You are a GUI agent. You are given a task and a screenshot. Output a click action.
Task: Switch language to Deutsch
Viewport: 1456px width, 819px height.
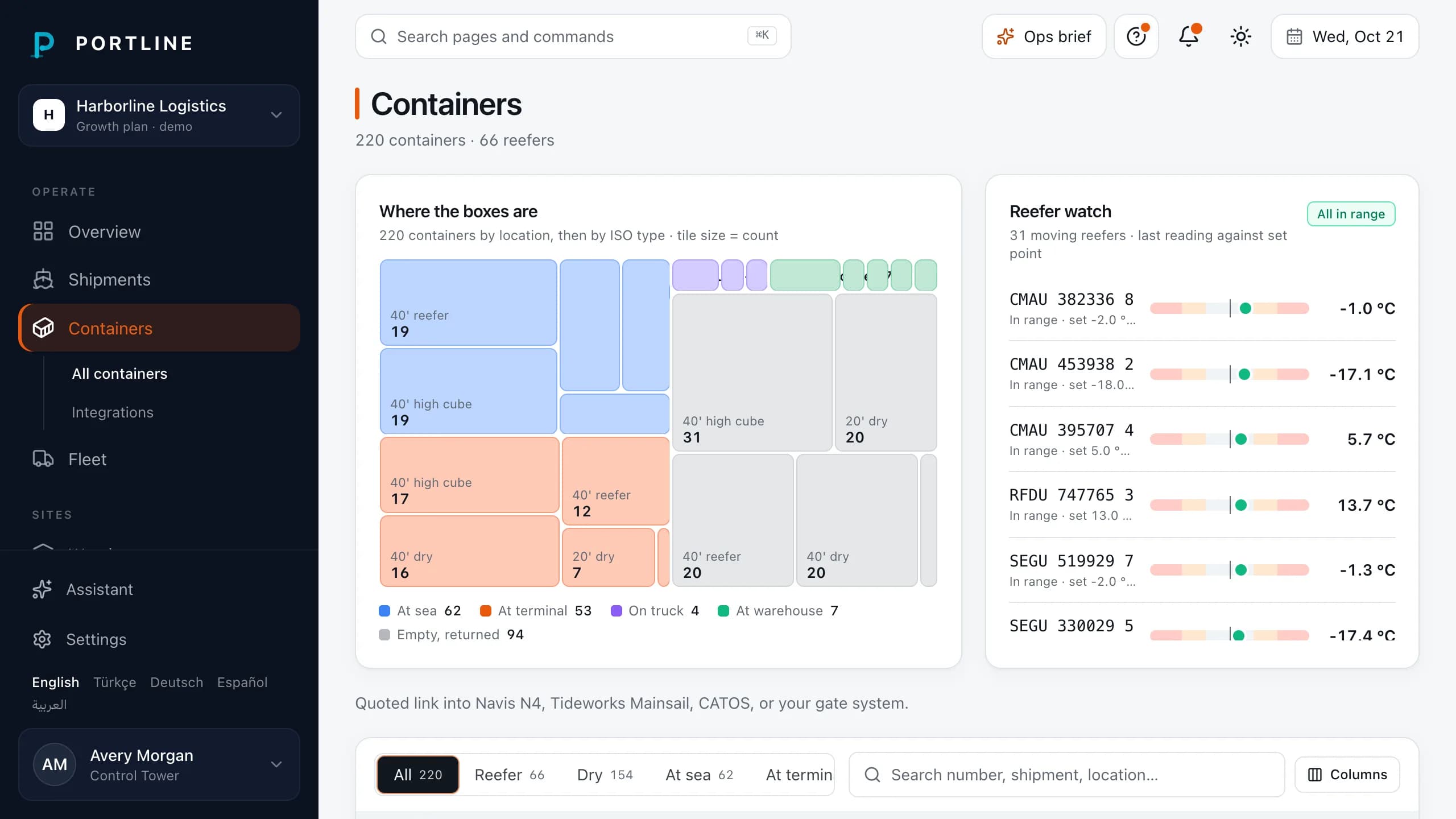tap(177, 682)
